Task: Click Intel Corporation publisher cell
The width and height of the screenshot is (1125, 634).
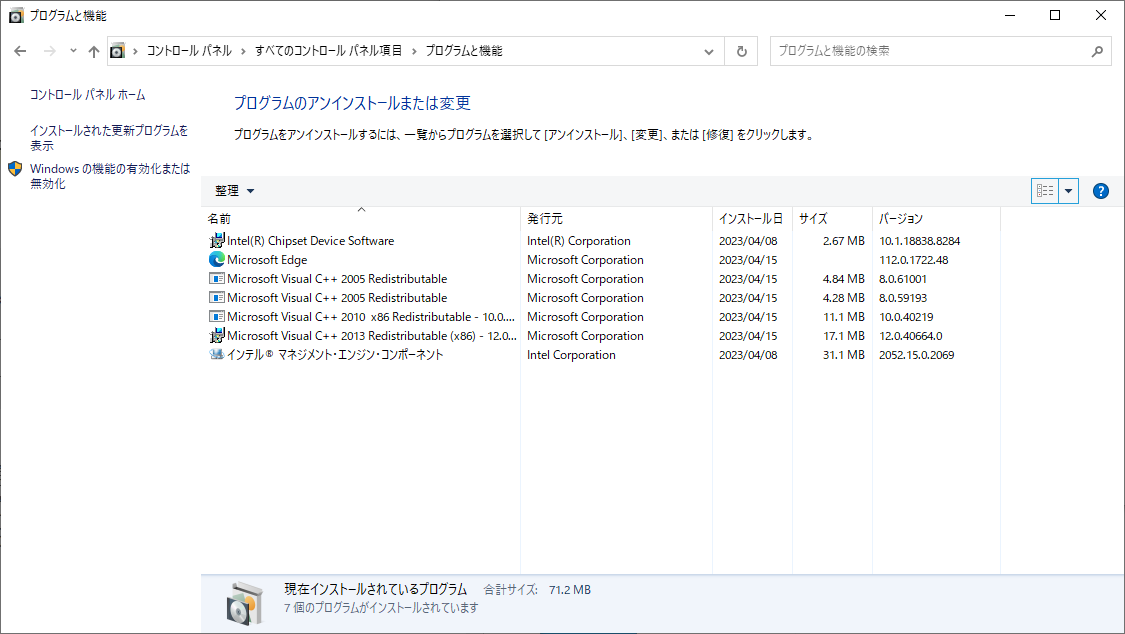Action: (x=571, y=354)
